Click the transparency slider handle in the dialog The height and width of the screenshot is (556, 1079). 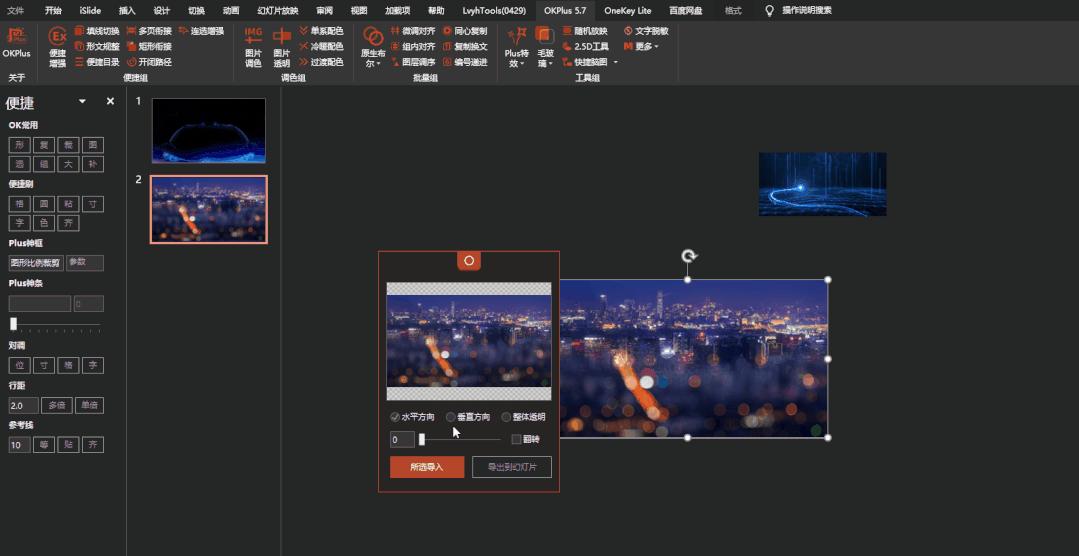point(422,439)
